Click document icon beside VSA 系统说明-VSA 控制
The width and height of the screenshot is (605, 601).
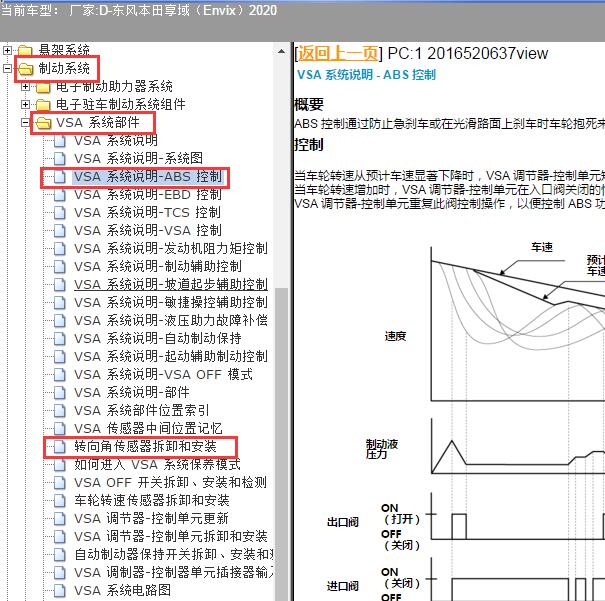coord(59,231)
